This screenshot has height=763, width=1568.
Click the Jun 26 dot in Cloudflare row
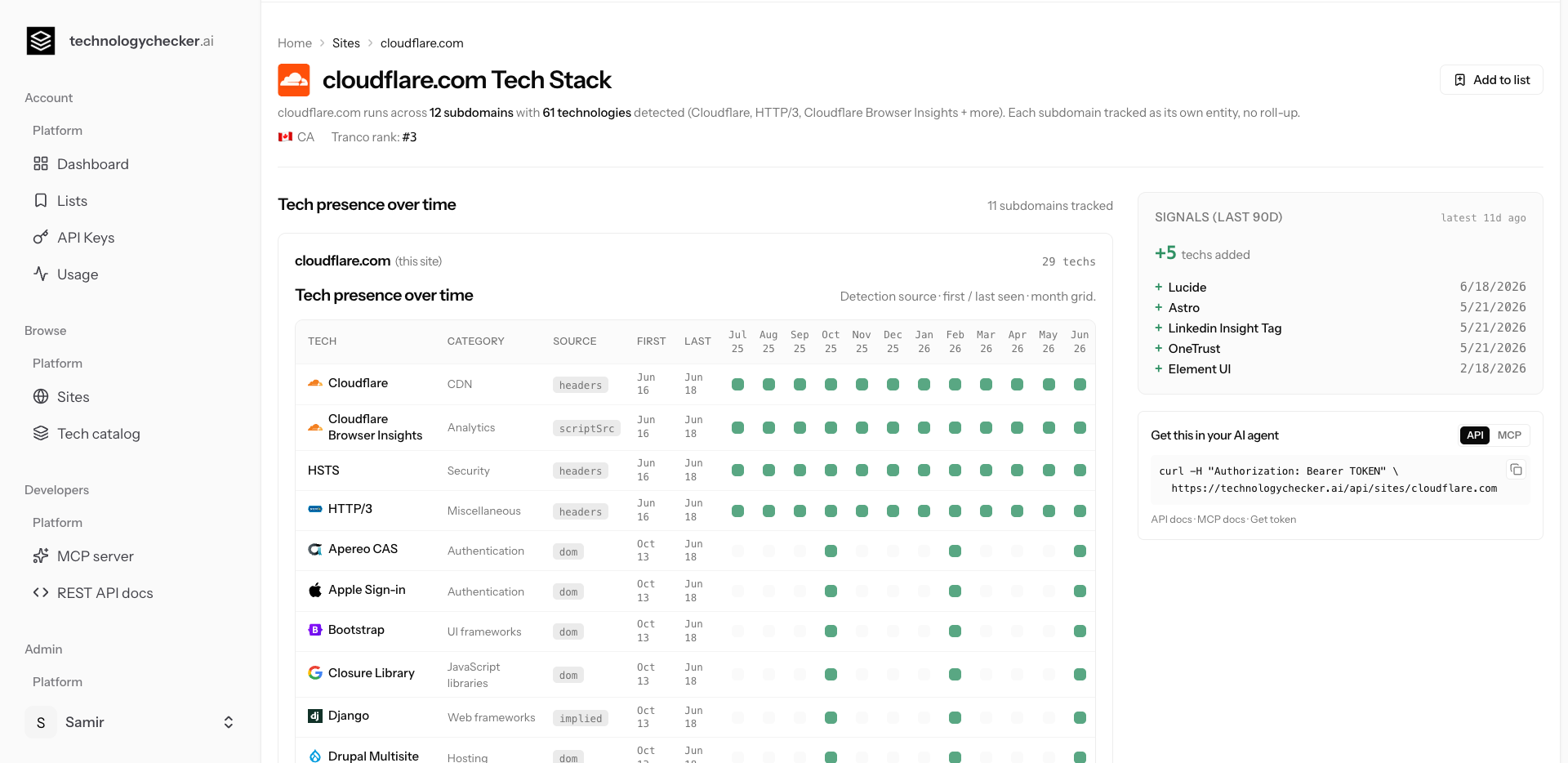tap(1080, 384)
